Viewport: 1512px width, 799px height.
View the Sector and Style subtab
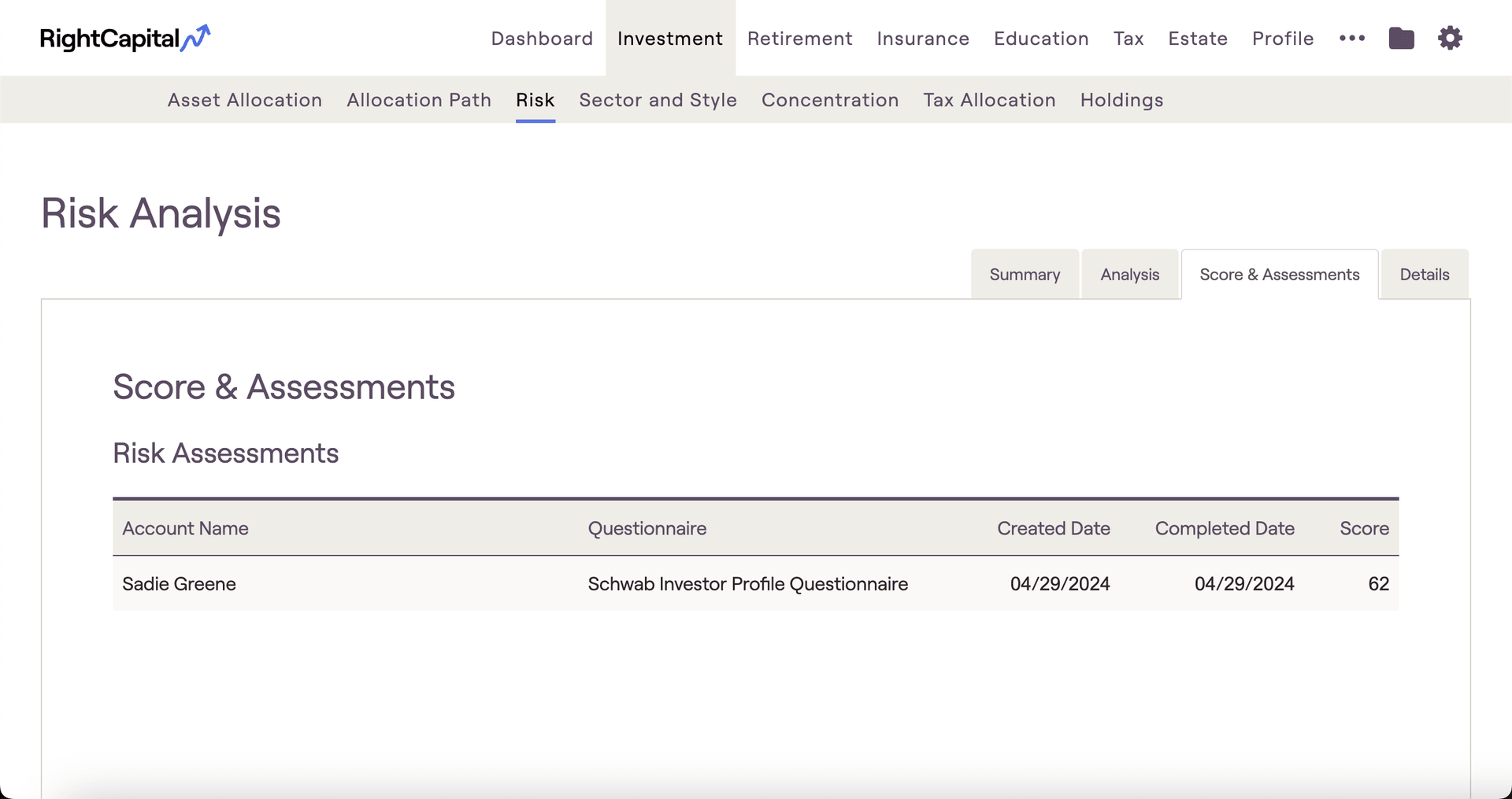[x=658, y=100]
